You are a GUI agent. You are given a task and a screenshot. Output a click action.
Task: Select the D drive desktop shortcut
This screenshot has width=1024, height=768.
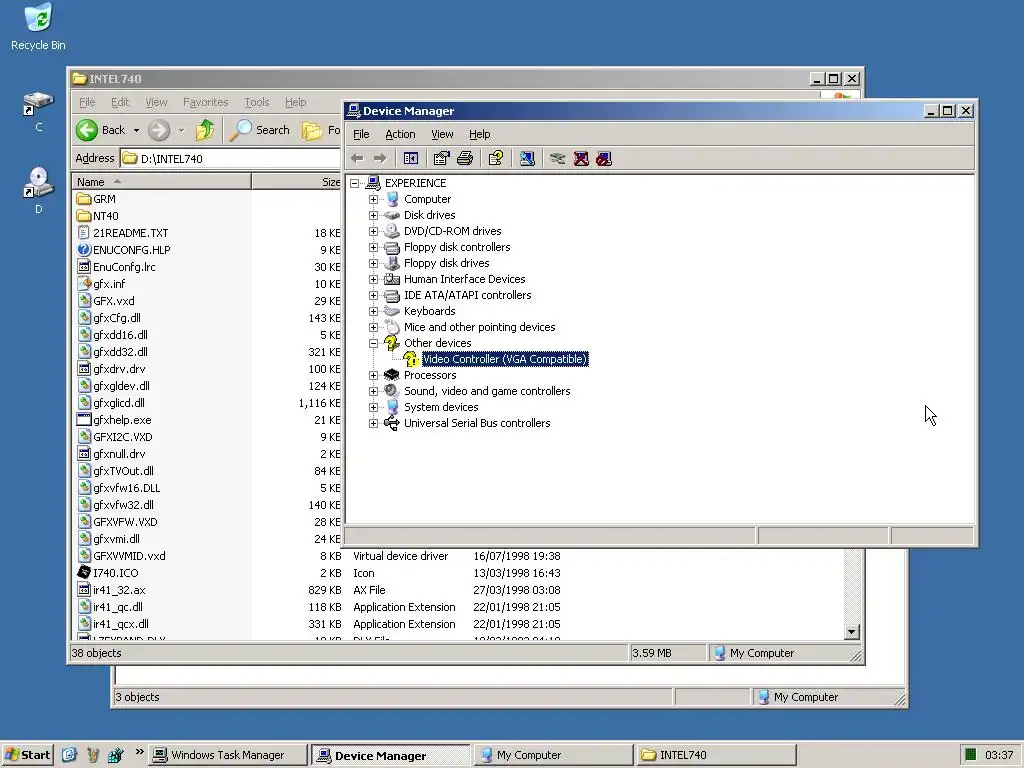[38, 191]
